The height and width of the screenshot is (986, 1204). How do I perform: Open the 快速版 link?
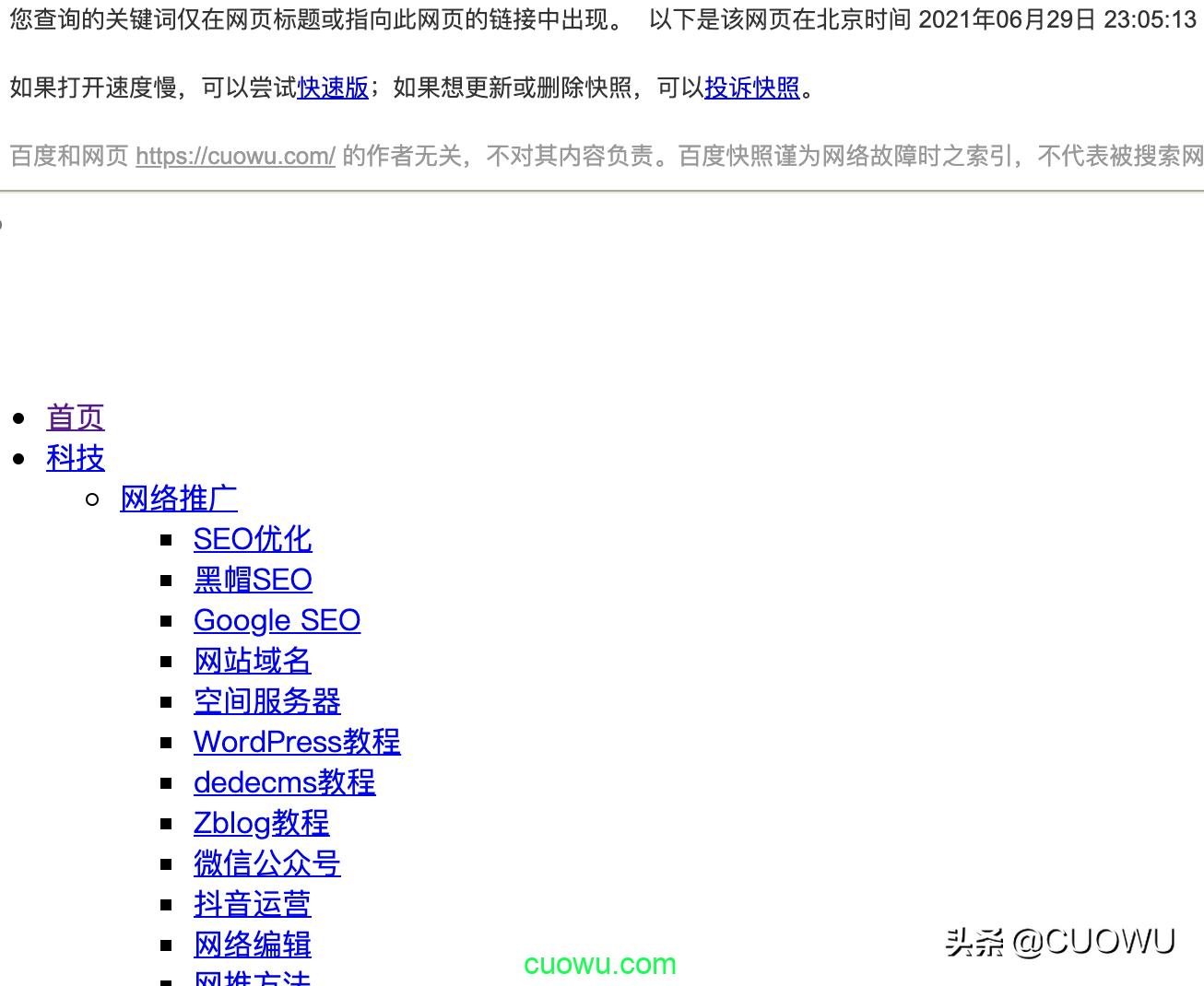coord(333,88)
